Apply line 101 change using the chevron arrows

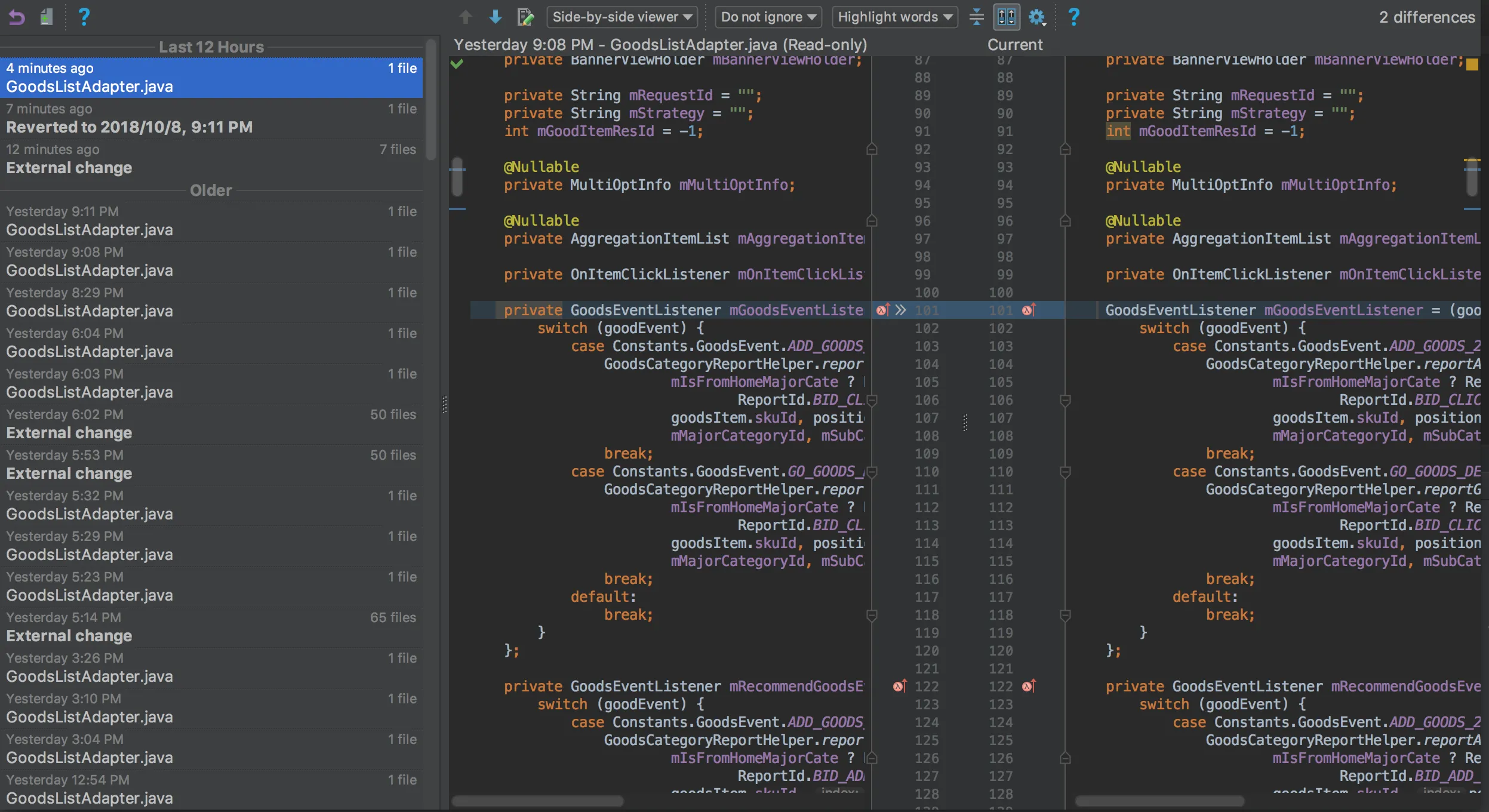pyautogui.click(x=900, y=310)
